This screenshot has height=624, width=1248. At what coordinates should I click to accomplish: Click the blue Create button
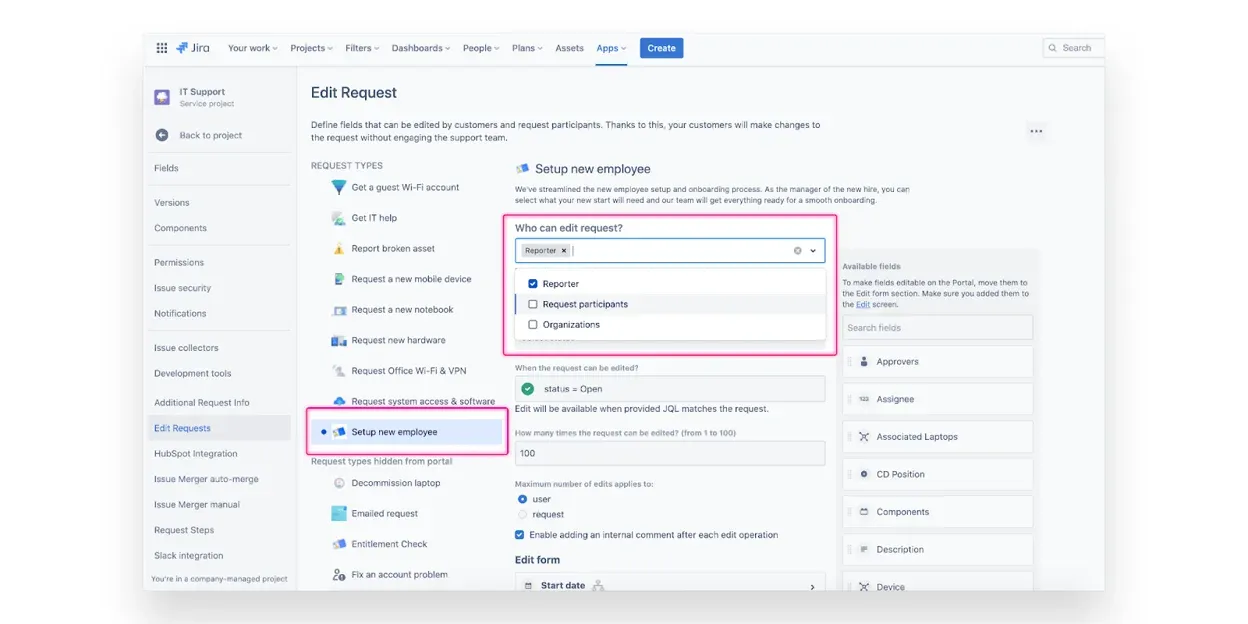pos(661,48)
